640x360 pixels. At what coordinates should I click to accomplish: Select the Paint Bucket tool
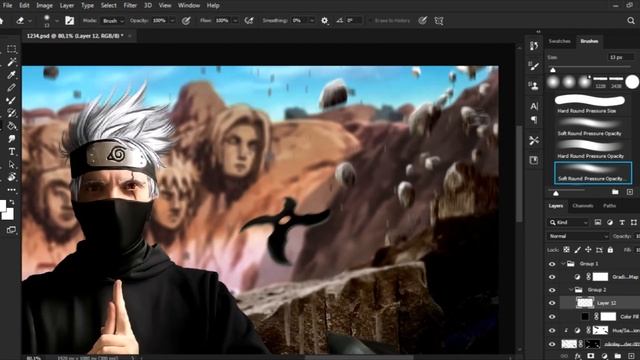pos(11,126)
